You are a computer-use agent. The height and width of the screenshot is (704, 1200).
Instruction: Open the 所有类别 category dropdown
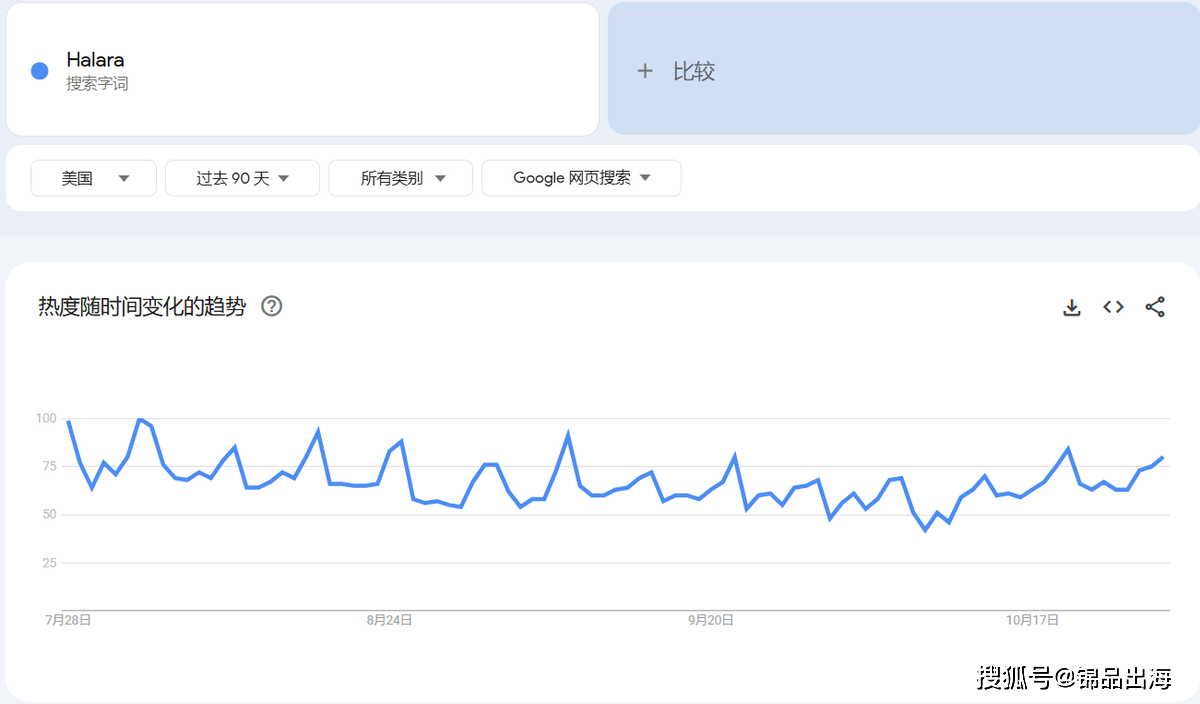point(401,178)
